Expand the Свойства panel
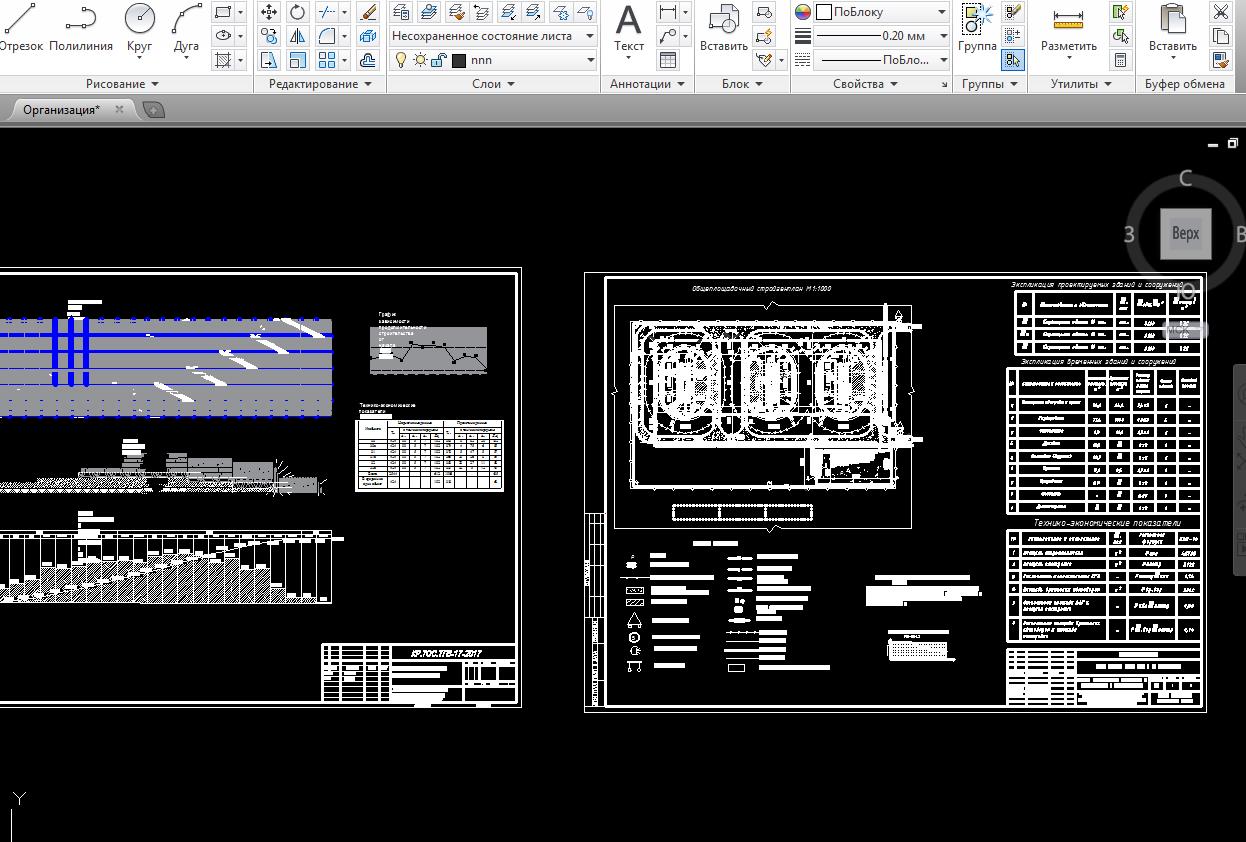 coord(865,84)
